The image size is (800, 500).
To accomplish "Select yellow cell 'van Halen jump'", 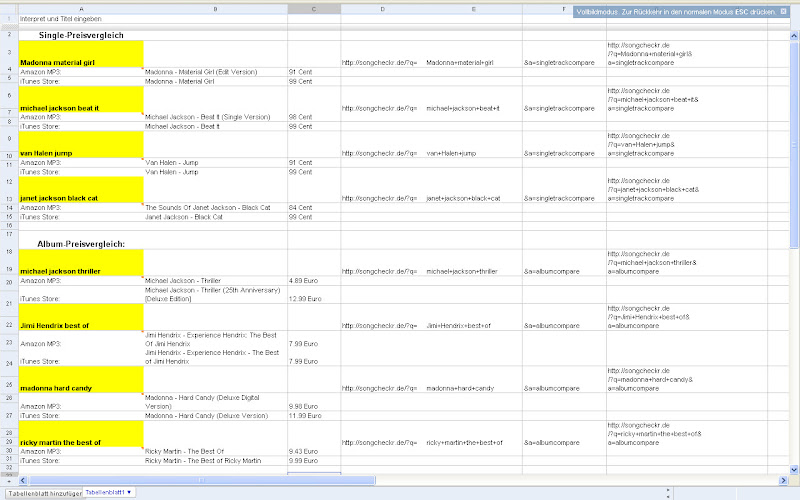I will 81,144.
